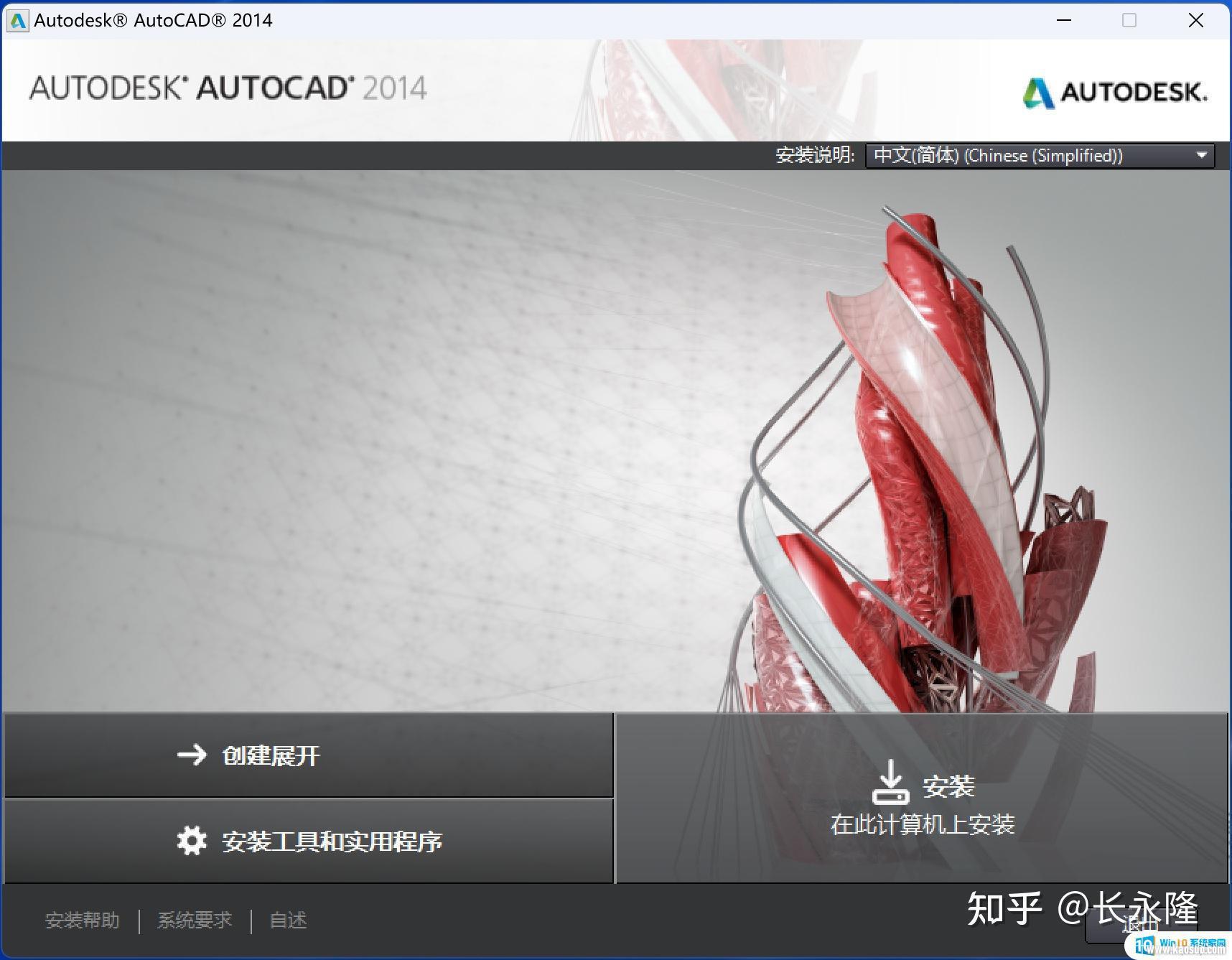Click the 退出 exit button
1232x960 pixels.
point(1140,924)
